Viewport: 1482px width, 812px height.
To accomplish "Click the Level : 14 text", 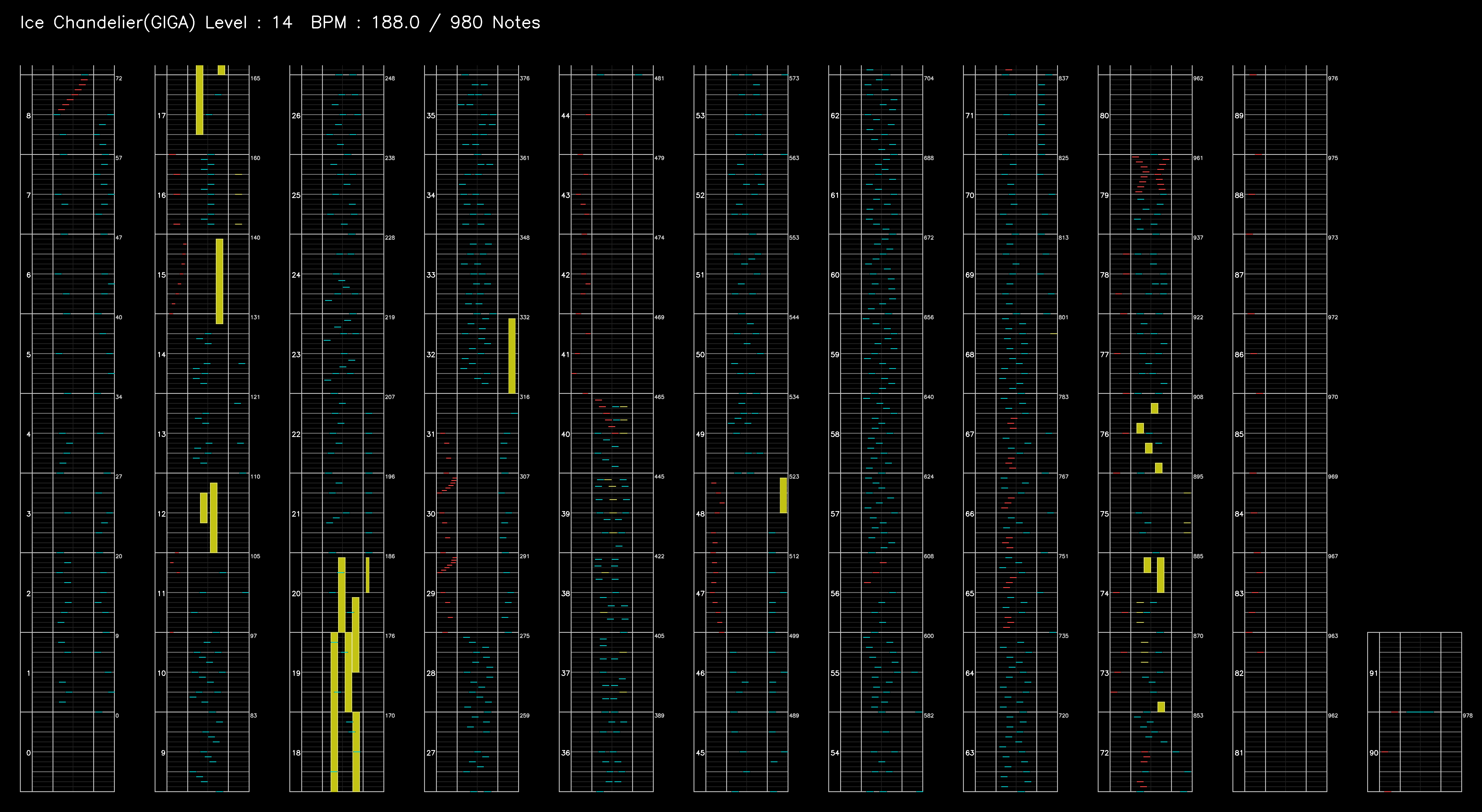I will pyautogui.click(x=248, y=23).
